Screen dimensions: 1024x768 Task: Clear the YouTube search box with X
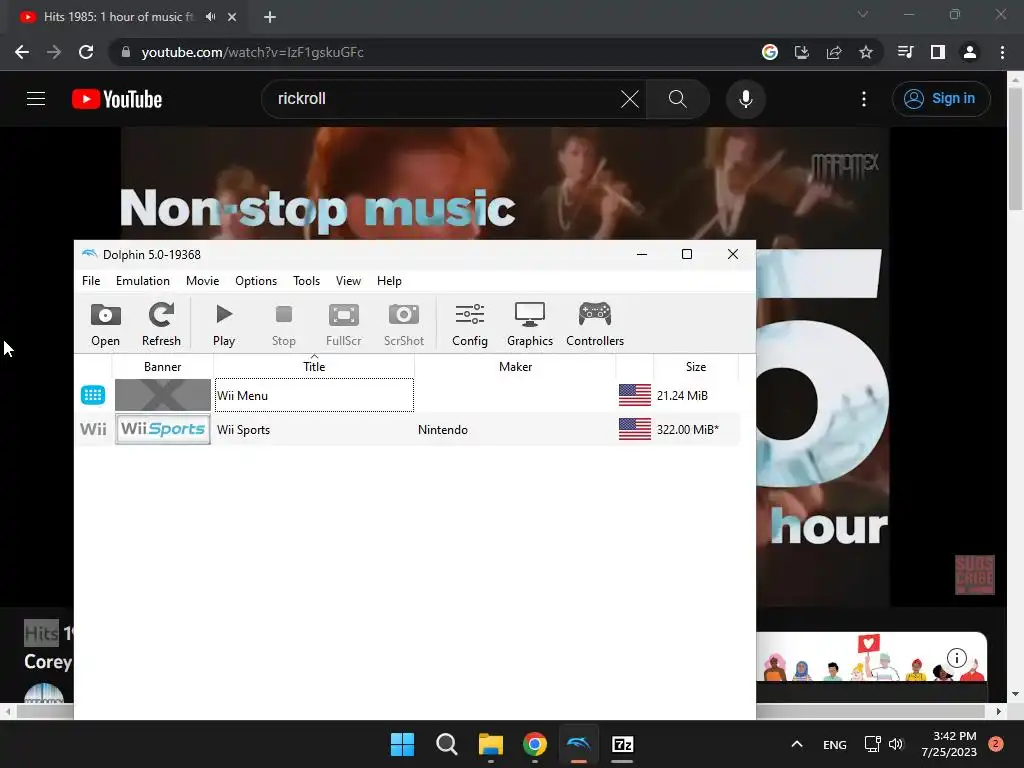(630, 99)
